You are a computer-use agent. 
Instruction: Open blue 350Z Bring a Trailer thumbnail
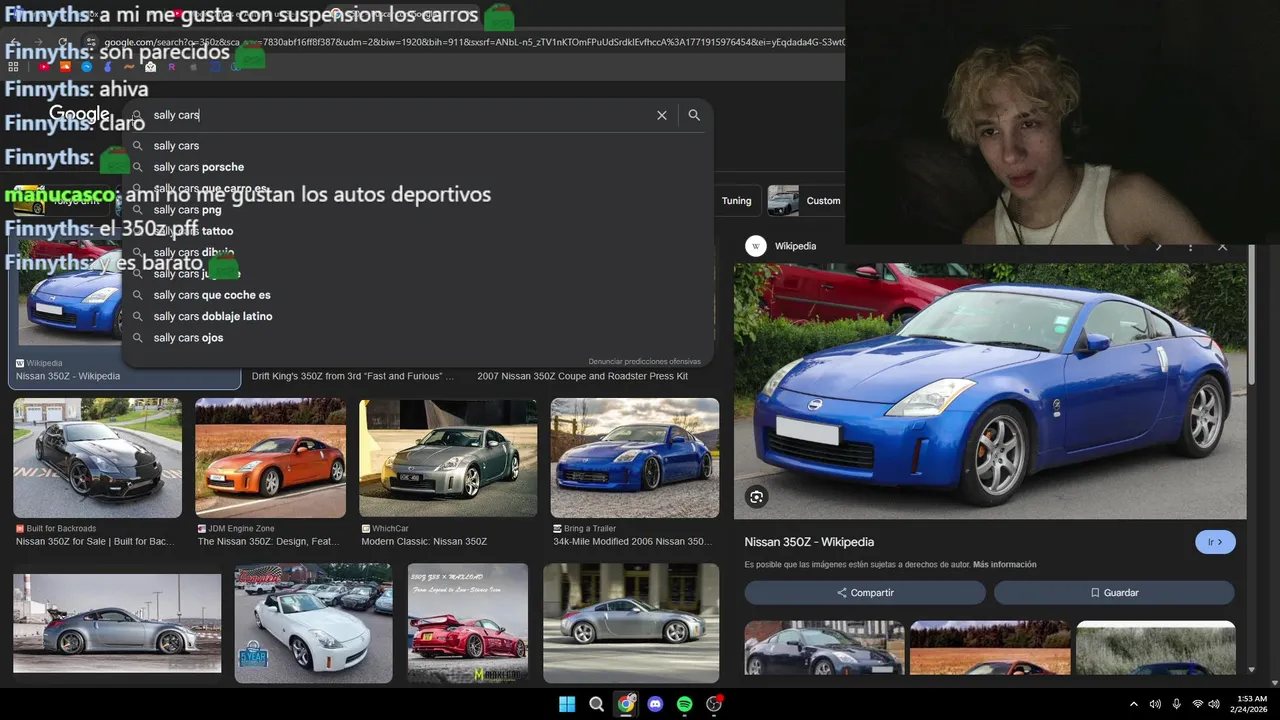click(635, 458)
